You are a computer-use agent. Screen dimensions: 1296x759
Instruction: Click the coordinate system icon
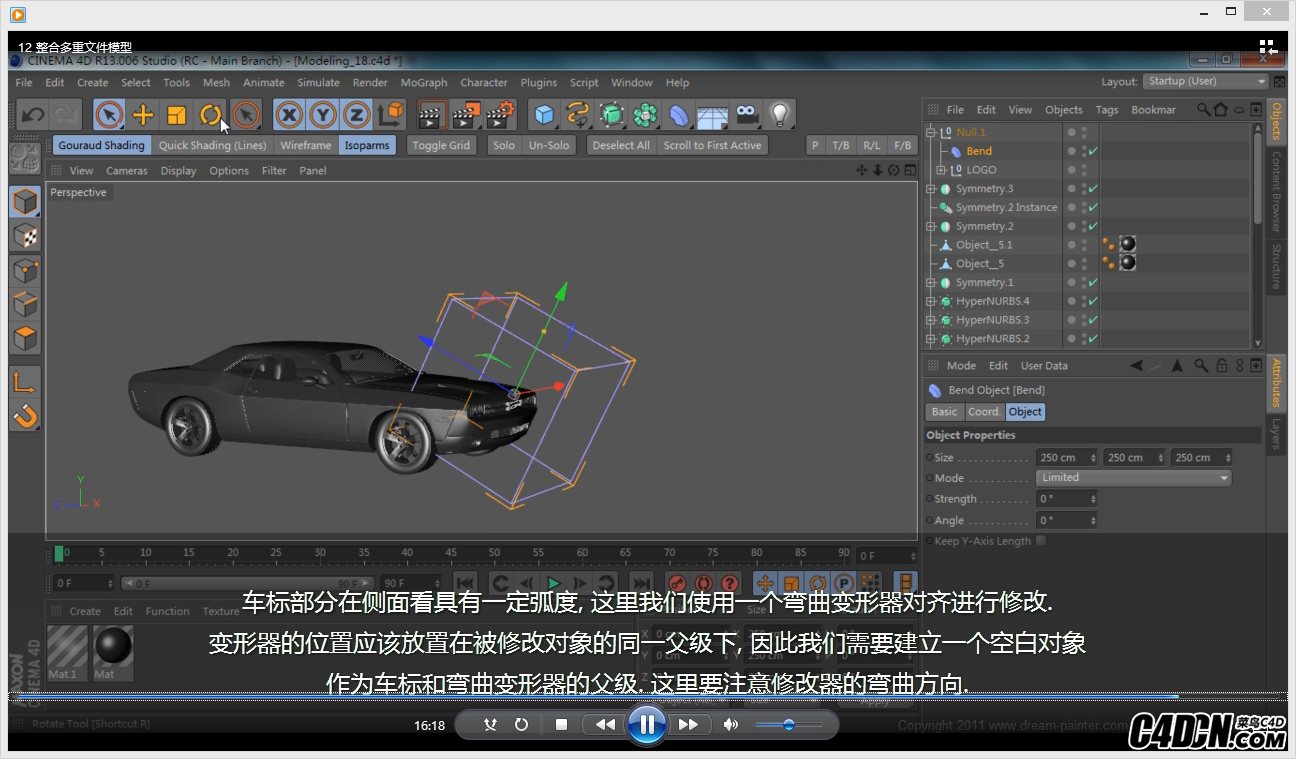coord(391,115)
